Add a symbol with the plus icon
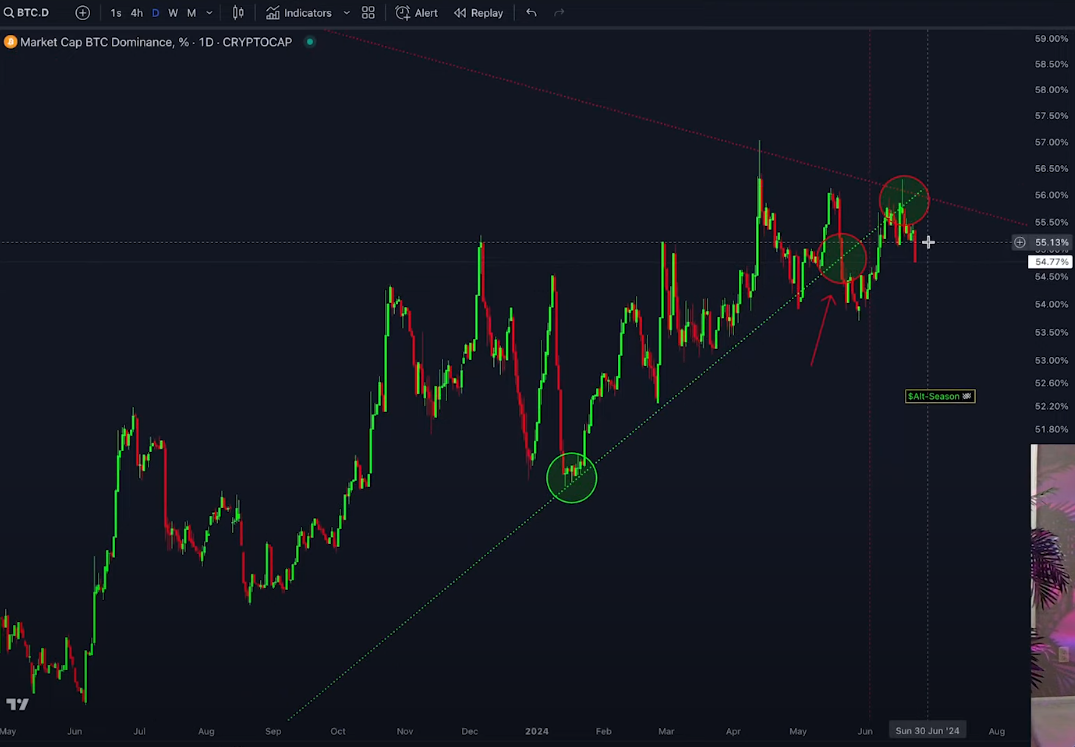This screenshot has height=747, width=1075. pos(83,13)
